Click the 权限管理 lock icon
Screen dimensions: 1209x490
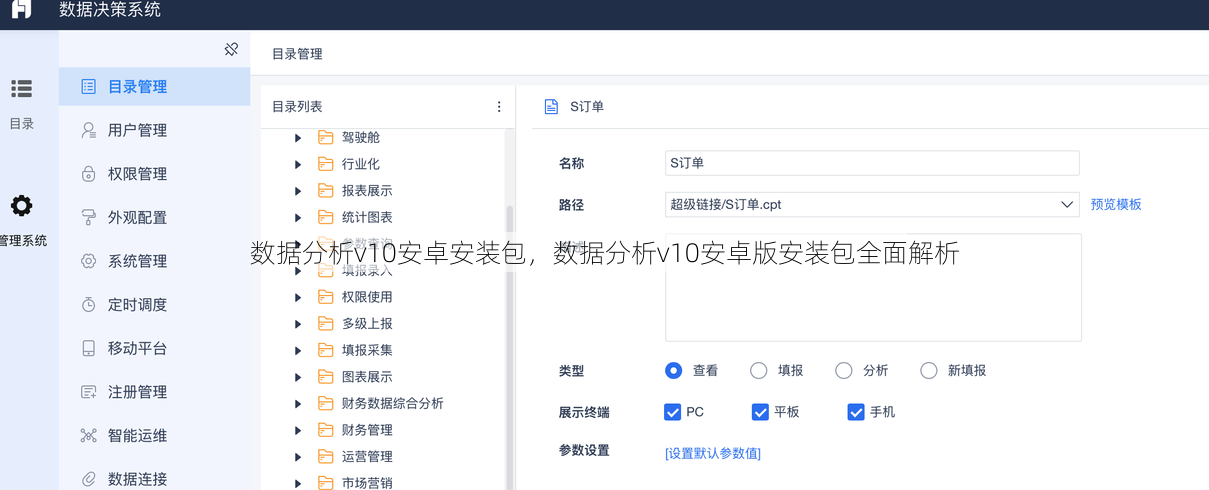click(x=88, y=174)
